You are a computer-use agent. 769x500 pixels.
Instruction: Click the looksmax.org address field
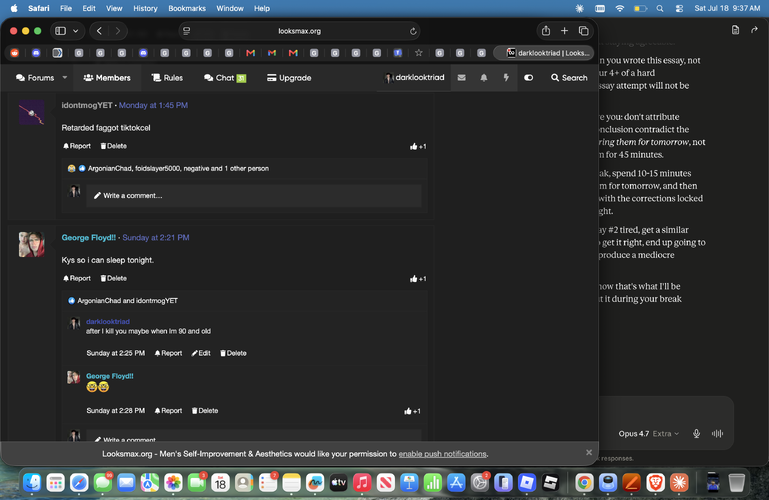299,31
